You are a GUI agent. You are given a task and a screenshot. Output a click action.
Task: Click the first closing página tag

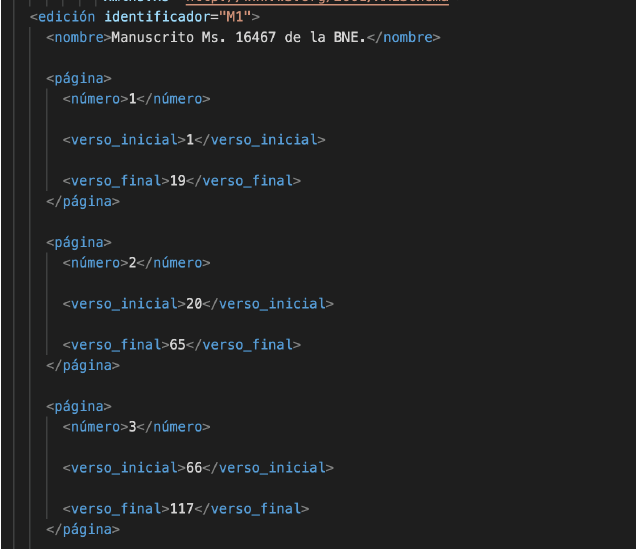[83, 201]
